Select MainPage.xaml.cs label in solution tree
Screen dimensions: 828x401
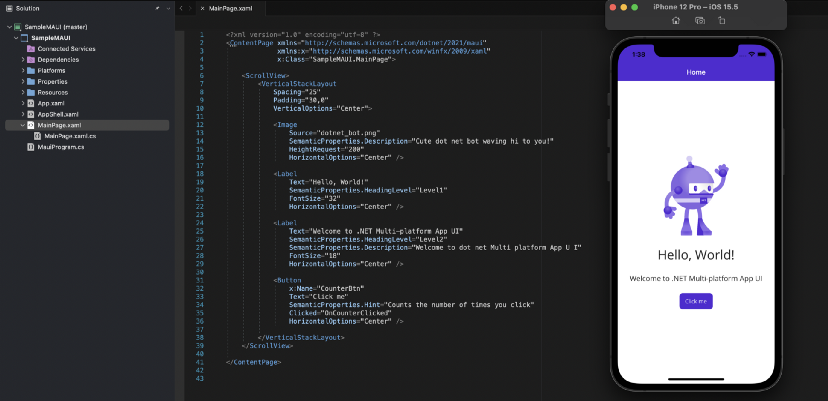click(x=70, y=136)
